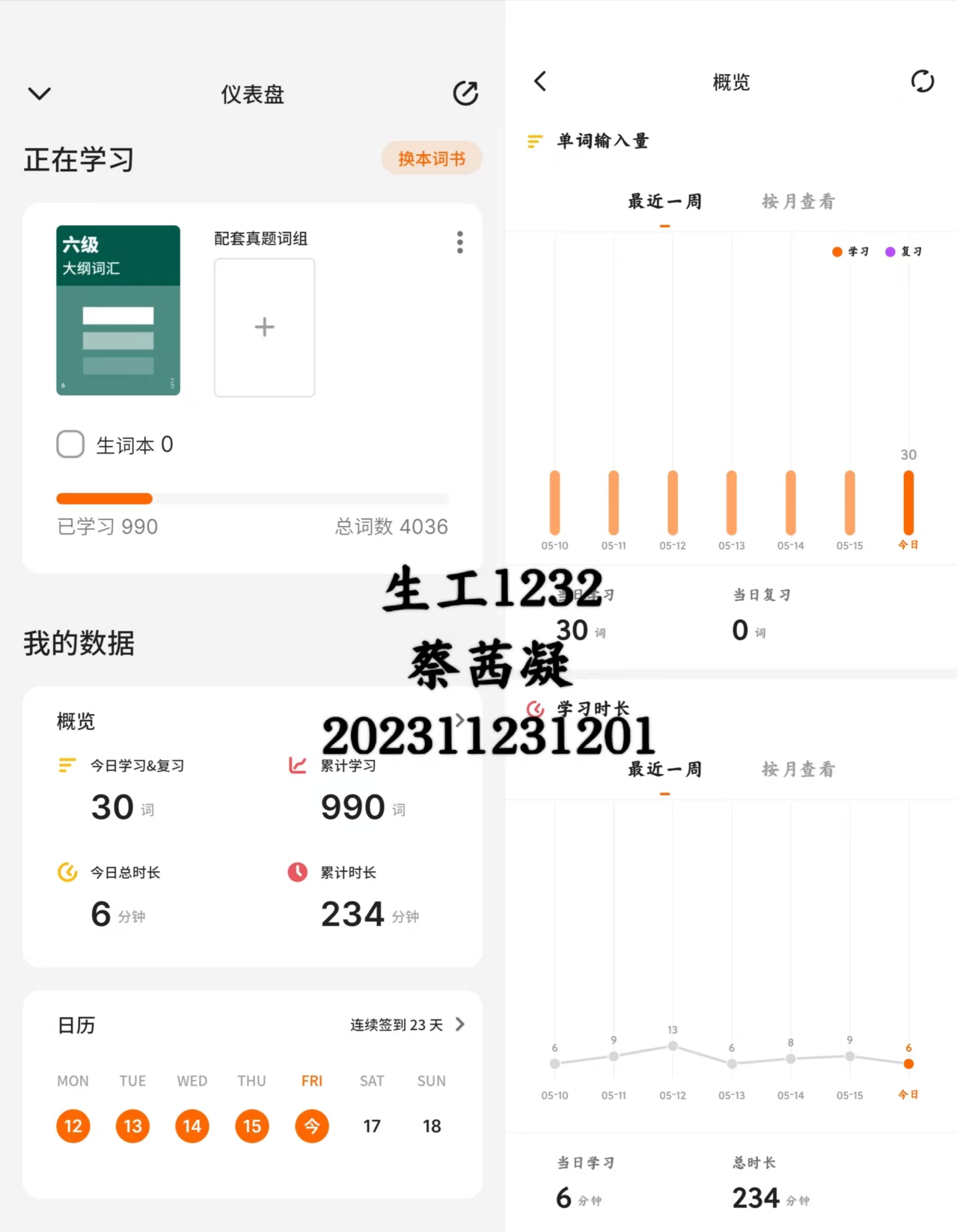Expand calendar via 连续签到 23 天 arrow
The image size is (957, 1232).
point(459,1024)
